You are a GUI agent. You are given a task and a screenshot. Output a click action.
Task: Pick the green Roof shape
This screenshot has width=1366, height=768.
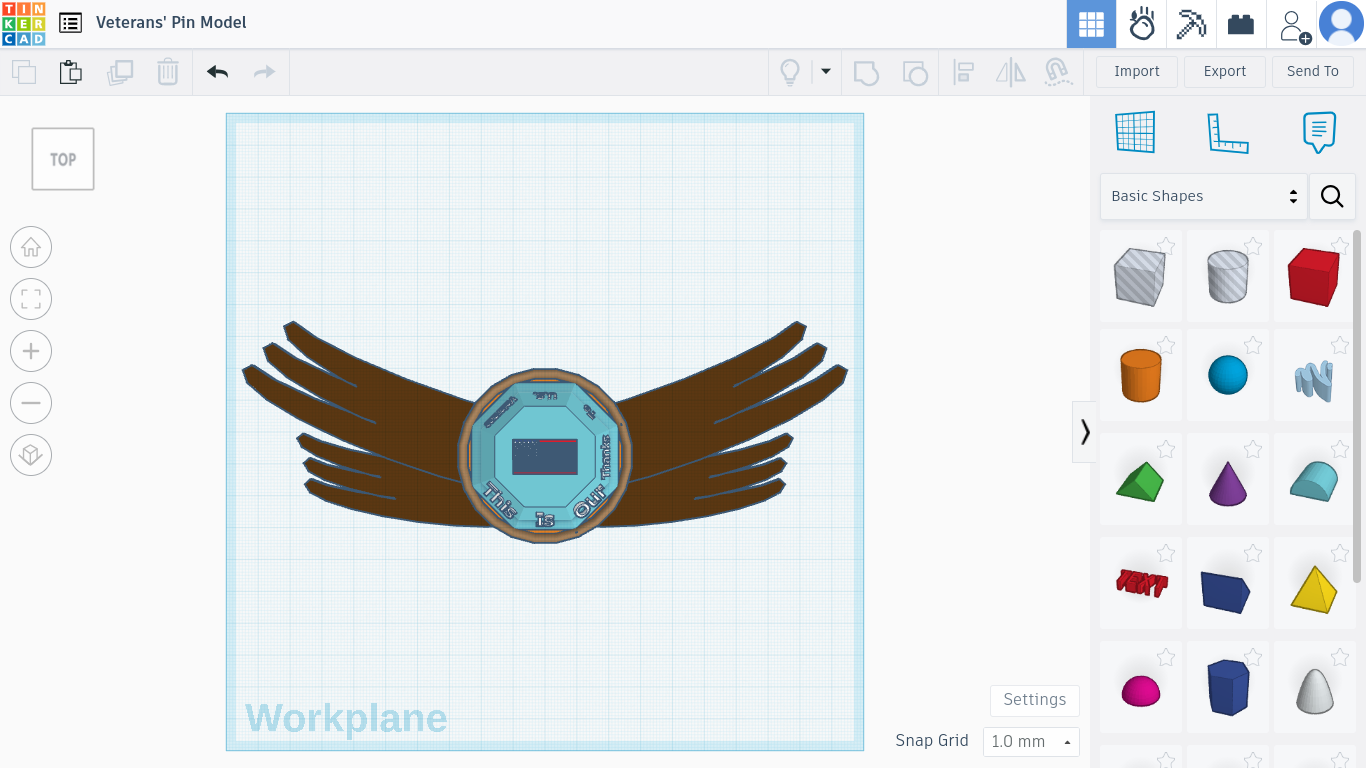pyautogui.click(x=1140, y=481)
